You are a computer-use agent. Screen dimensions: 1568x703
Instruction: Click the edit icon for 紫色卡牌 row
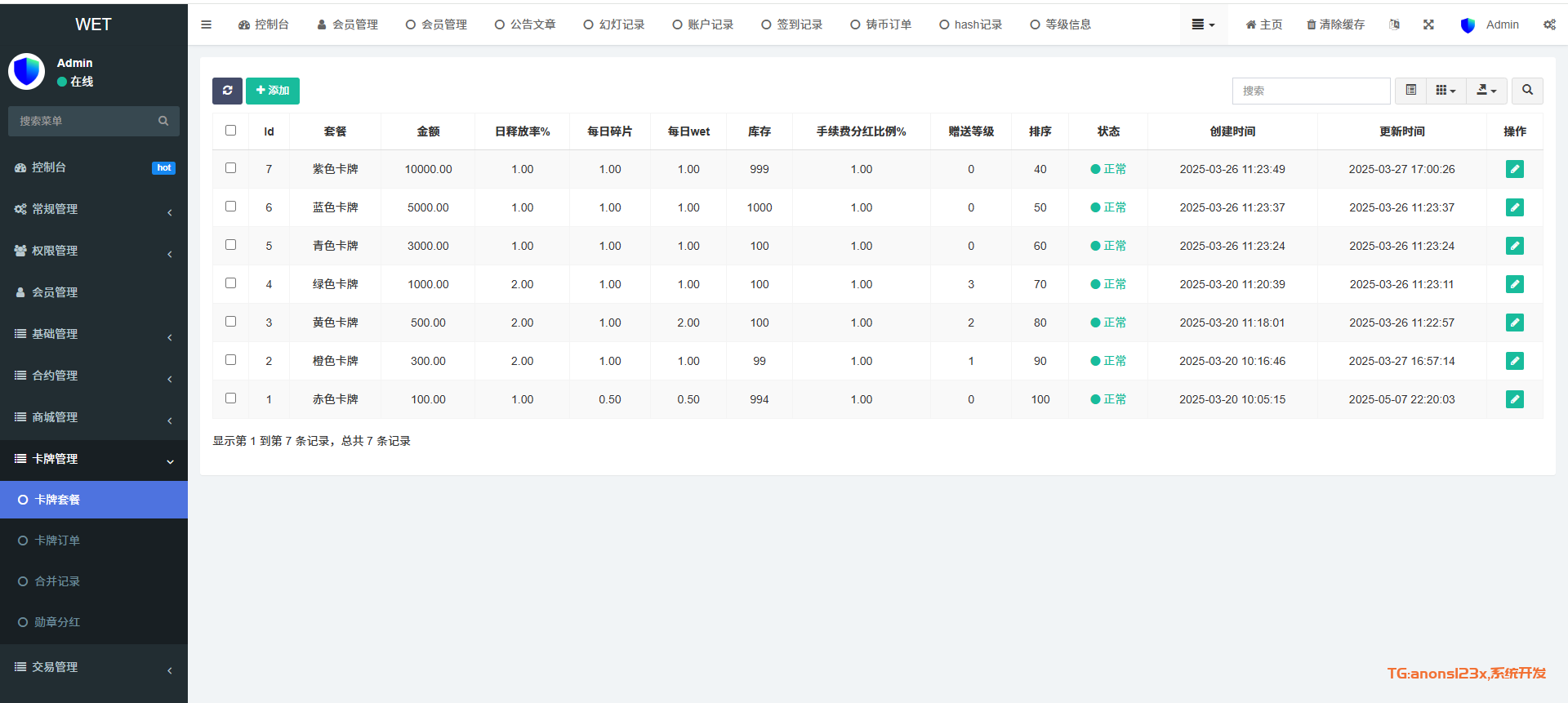1514,169
